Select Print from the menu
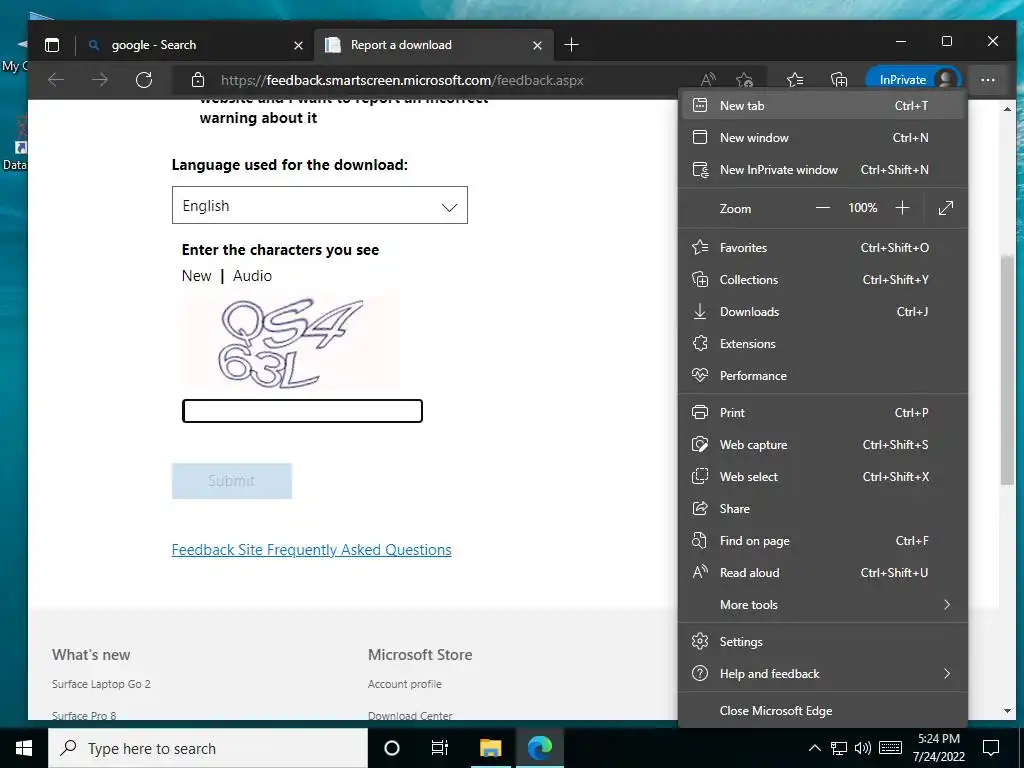This screenshot has width=1024, height=768. pos(823,413)
